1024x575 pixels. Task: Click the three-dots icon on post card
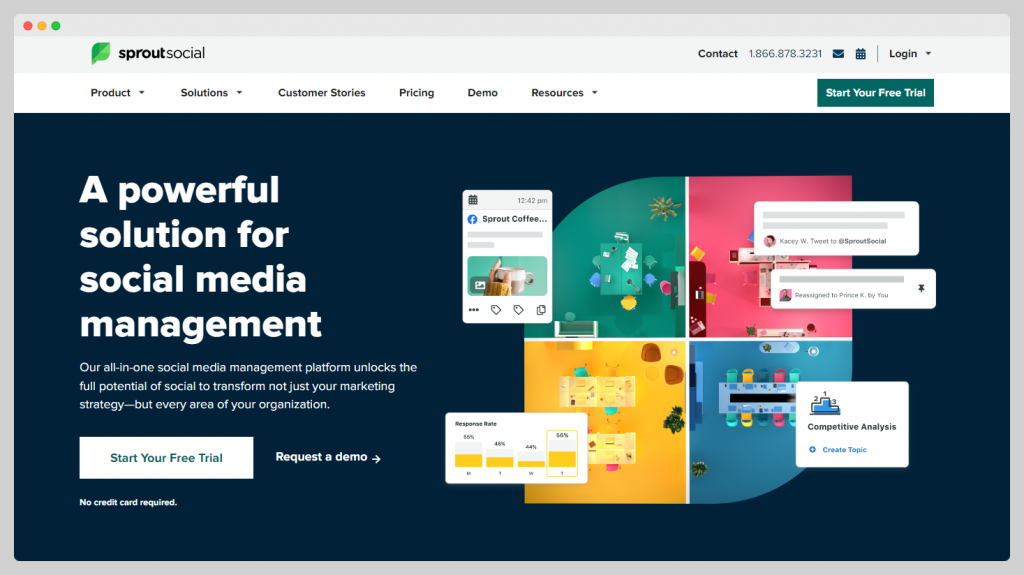click(x=474, y=310)
